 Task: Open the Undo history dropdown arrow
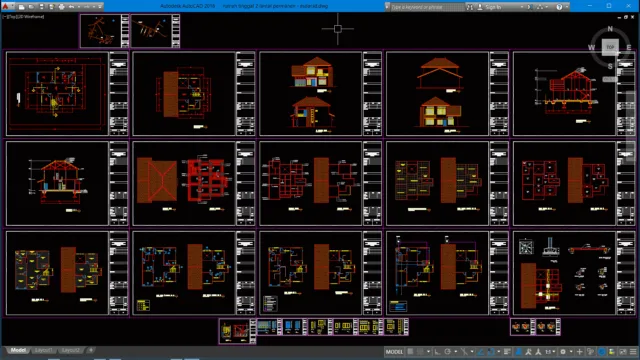coord(79,7)
